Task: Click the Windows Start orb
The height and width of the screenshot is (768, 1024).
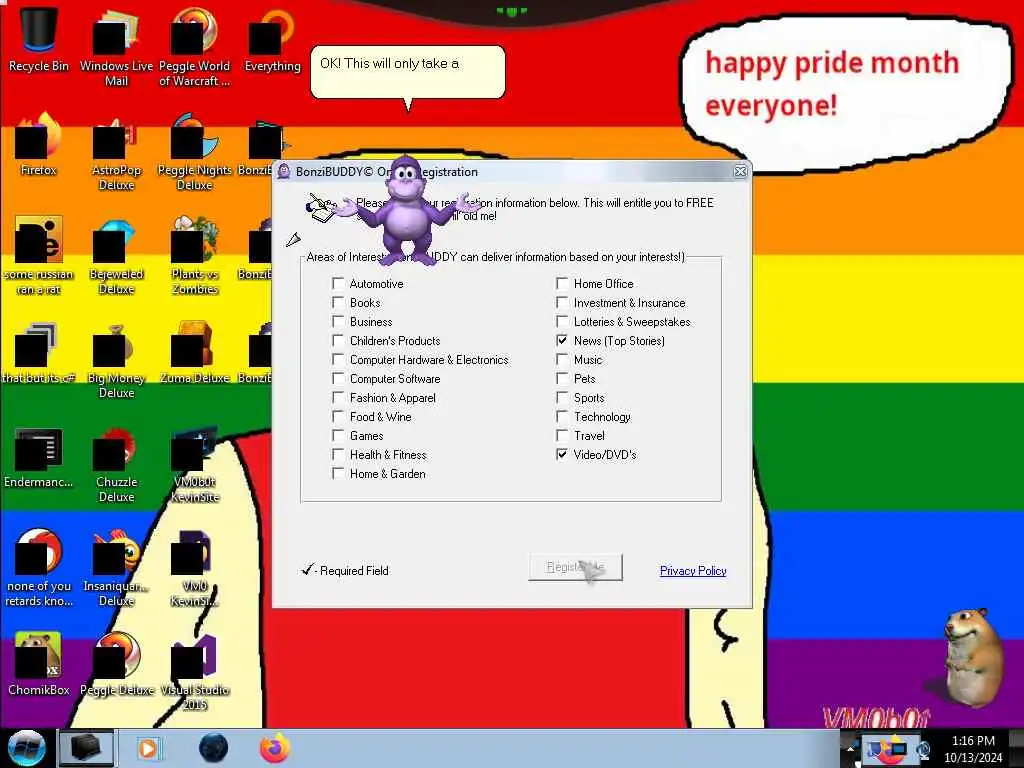Action: [26, 748]
